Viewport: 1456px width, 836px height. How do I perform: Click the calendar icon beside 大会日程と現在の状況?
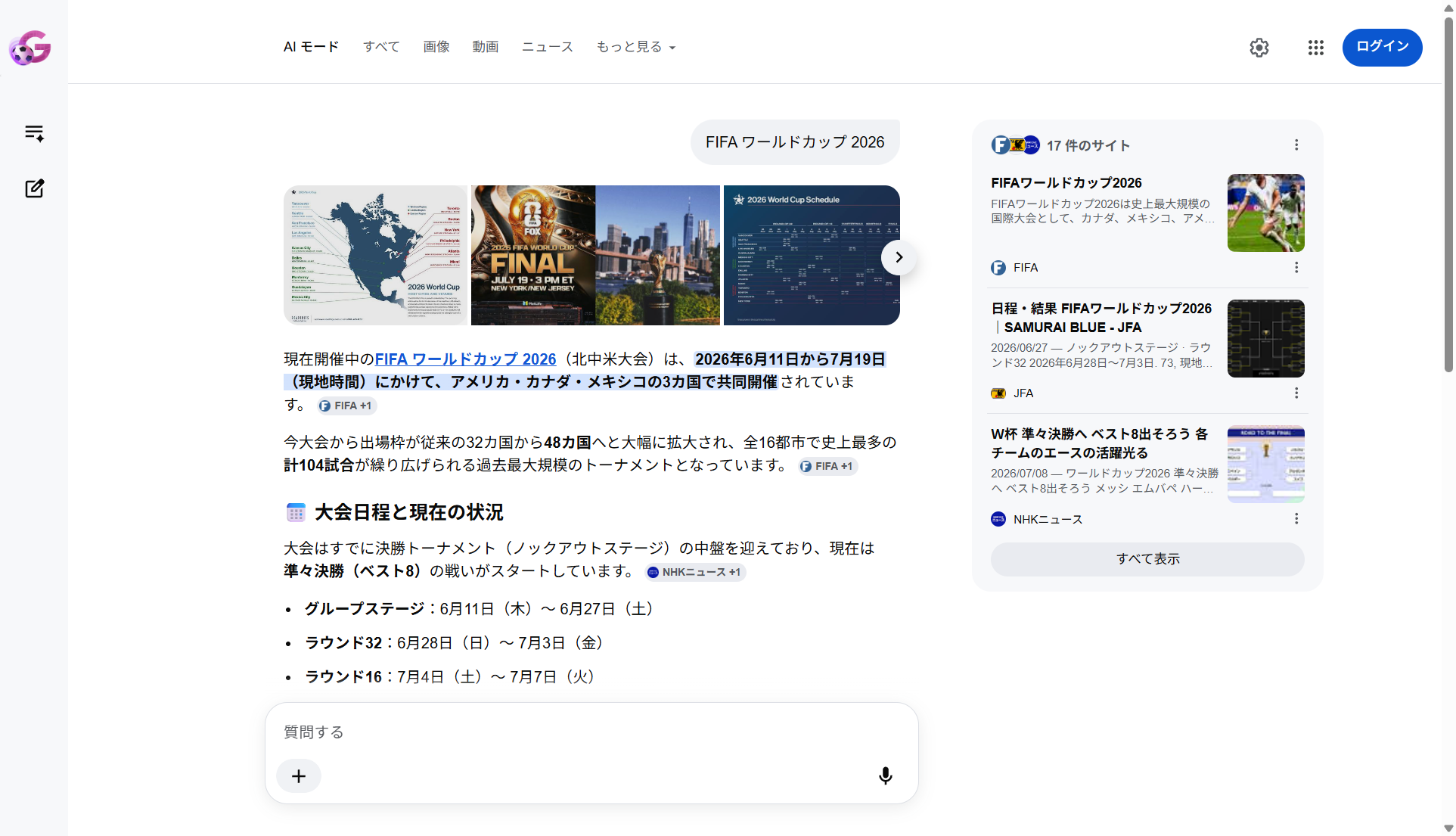pyautogui.click(x=296, y=512)
